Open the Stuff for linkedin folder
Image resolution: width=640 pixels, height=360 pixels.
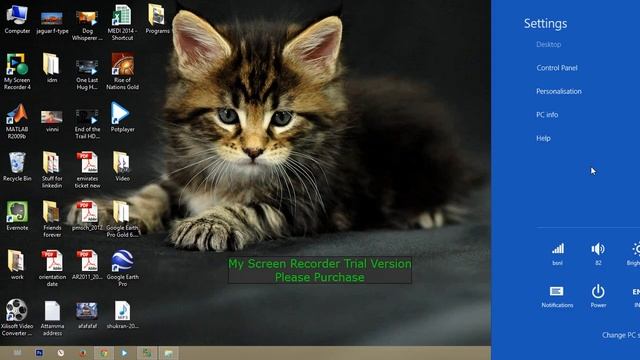52,170
